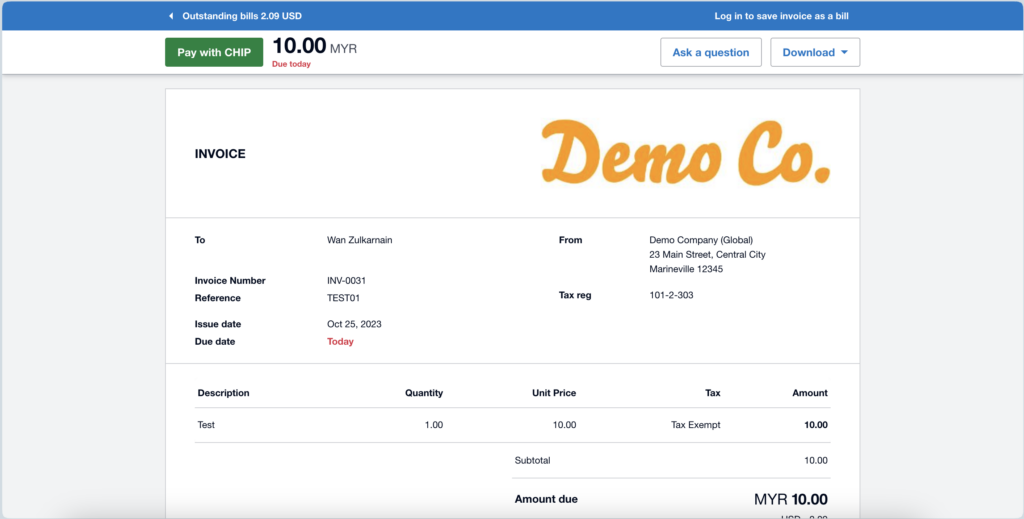The height and width of the screenshot is (519, 1024).
Task: Select the Test line item description
Action: tap(206, 425)
